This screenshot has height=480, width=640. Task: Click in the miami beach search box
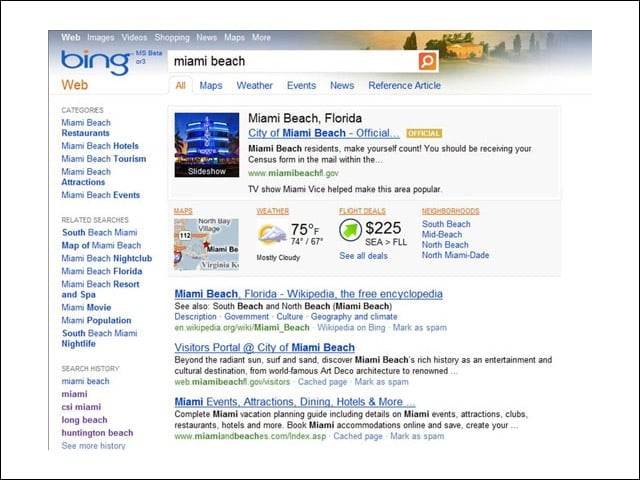click(293, 61)
